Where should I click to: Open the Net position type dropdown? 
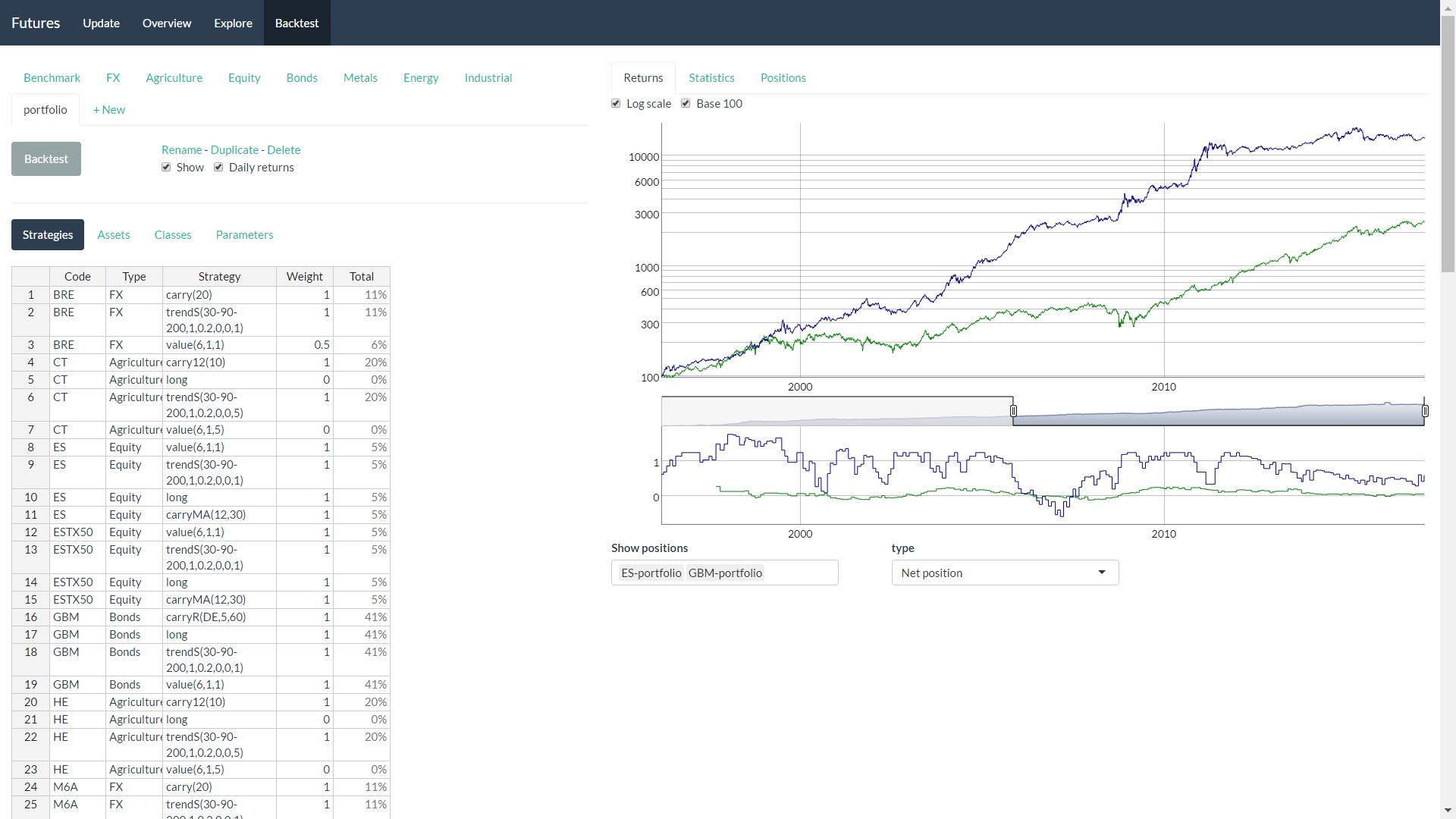[x=1005, y=573]
